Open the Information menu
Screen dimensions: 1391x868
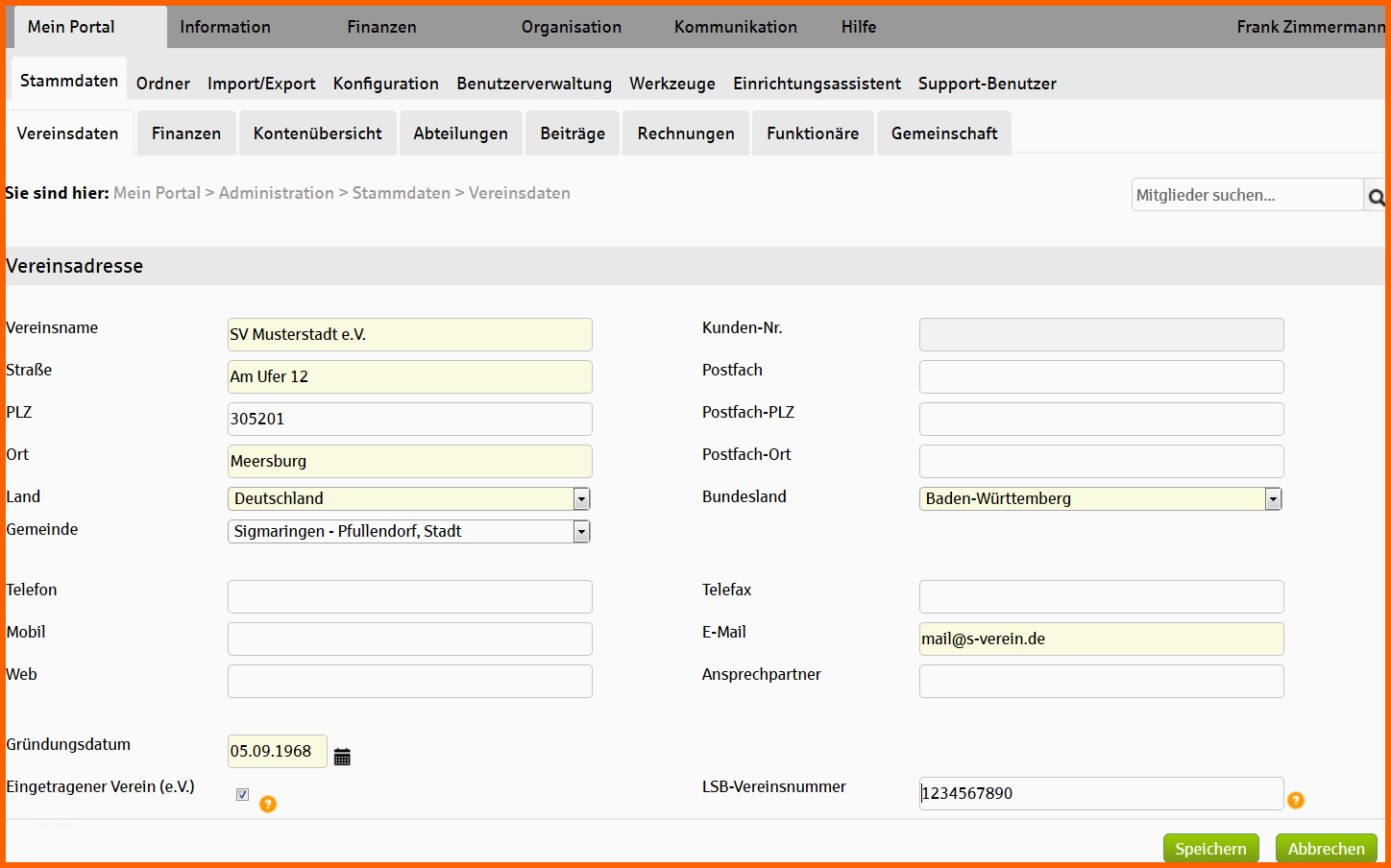point(226,27)
